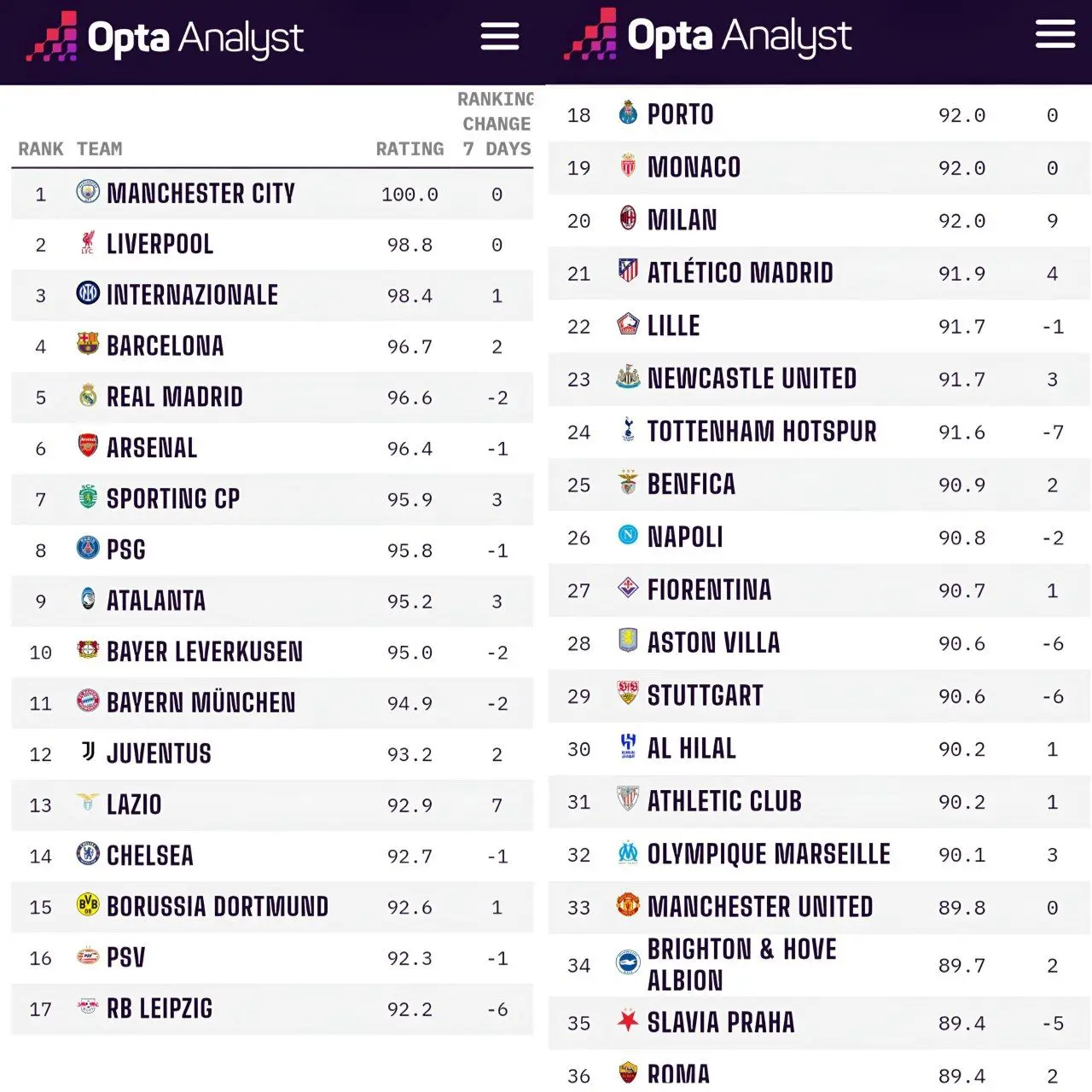Sort table by RATING column header
Screen dimensions: 1092x1092
point(409,149)
